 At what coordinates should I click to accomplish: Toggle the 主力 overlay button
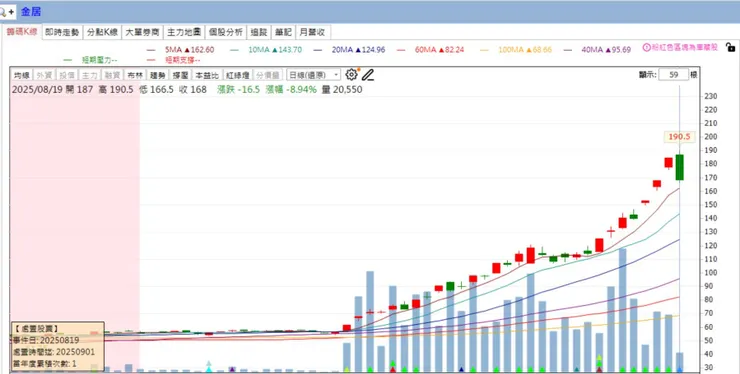(x=90, y=75)
